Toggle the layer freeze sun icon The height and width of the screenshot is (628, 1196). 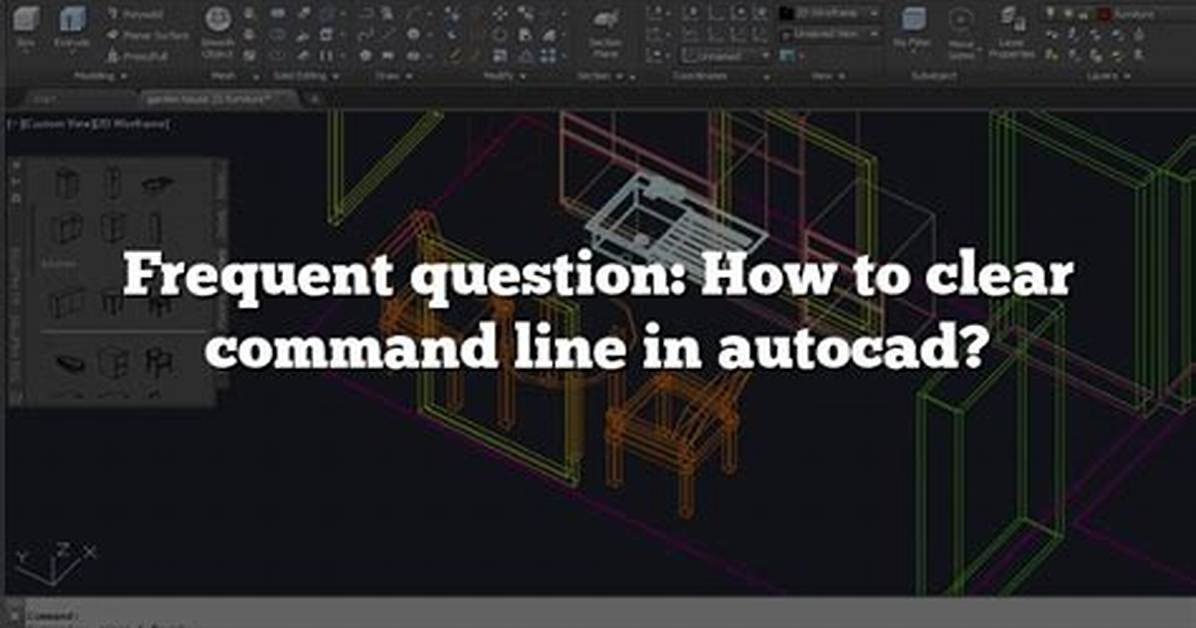1069,14
